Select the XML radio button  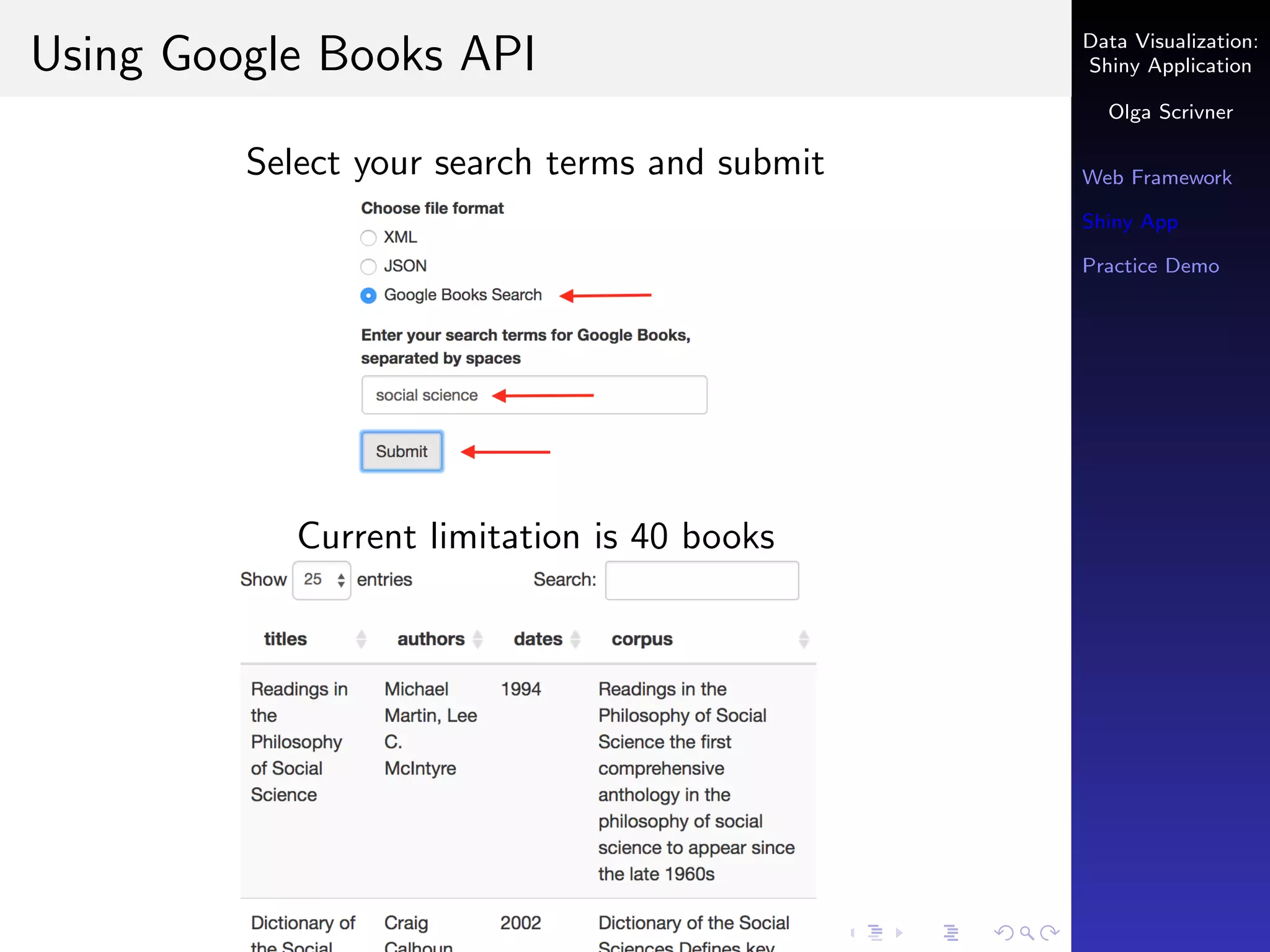coord(368,238)
